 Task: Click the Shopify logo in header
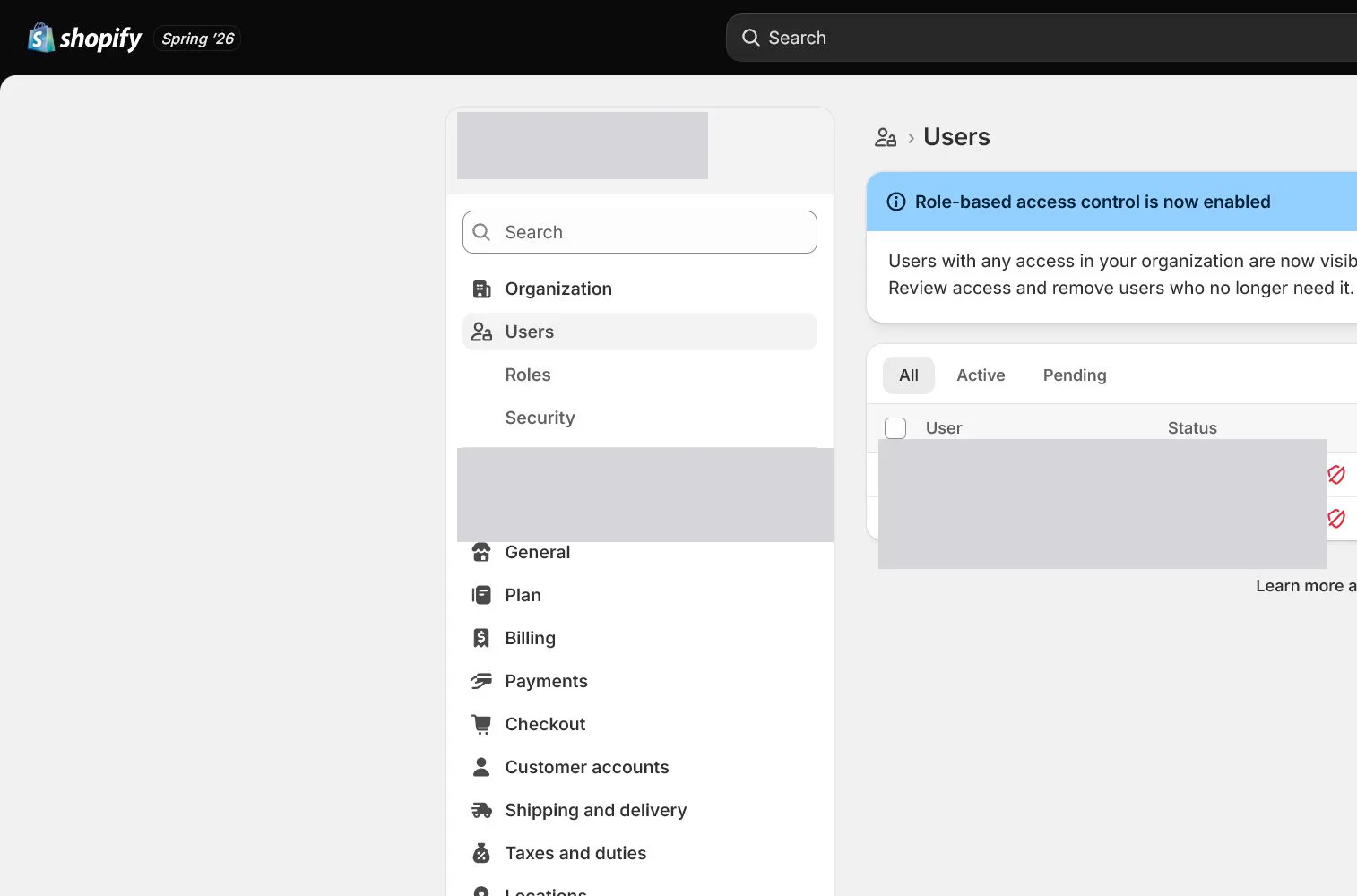(84, 39)
